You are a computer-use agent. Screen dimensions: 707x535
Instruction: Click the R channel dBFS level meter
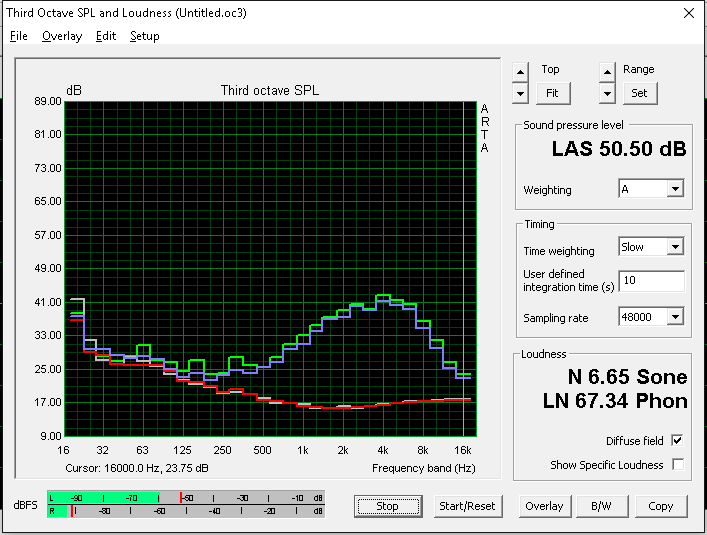(186, 511)
